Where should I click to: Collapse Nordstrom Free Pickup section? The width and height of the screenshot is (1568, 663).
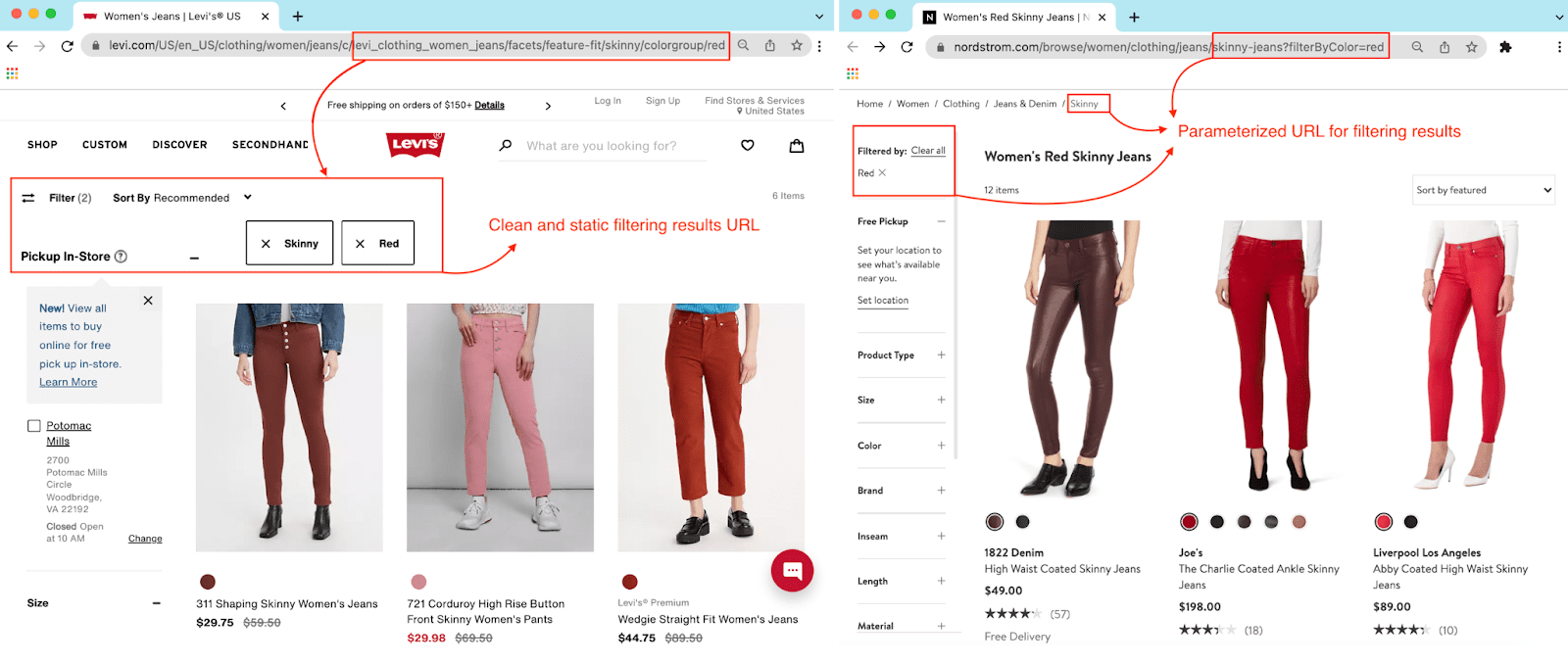(941, 221)
